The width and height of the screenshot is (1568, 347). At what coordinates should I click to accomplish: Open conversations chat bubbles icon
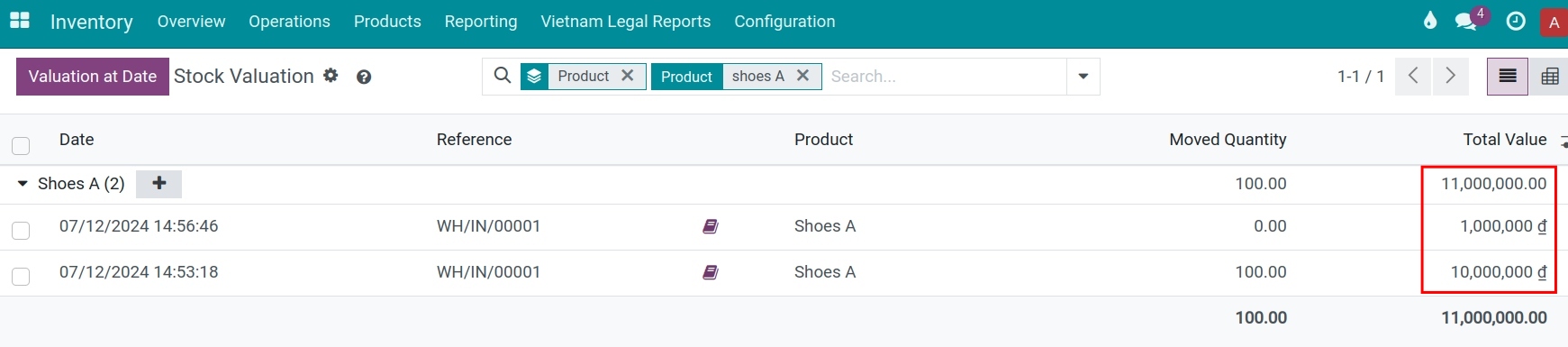pyautogui.click(x=1466, y=21)
